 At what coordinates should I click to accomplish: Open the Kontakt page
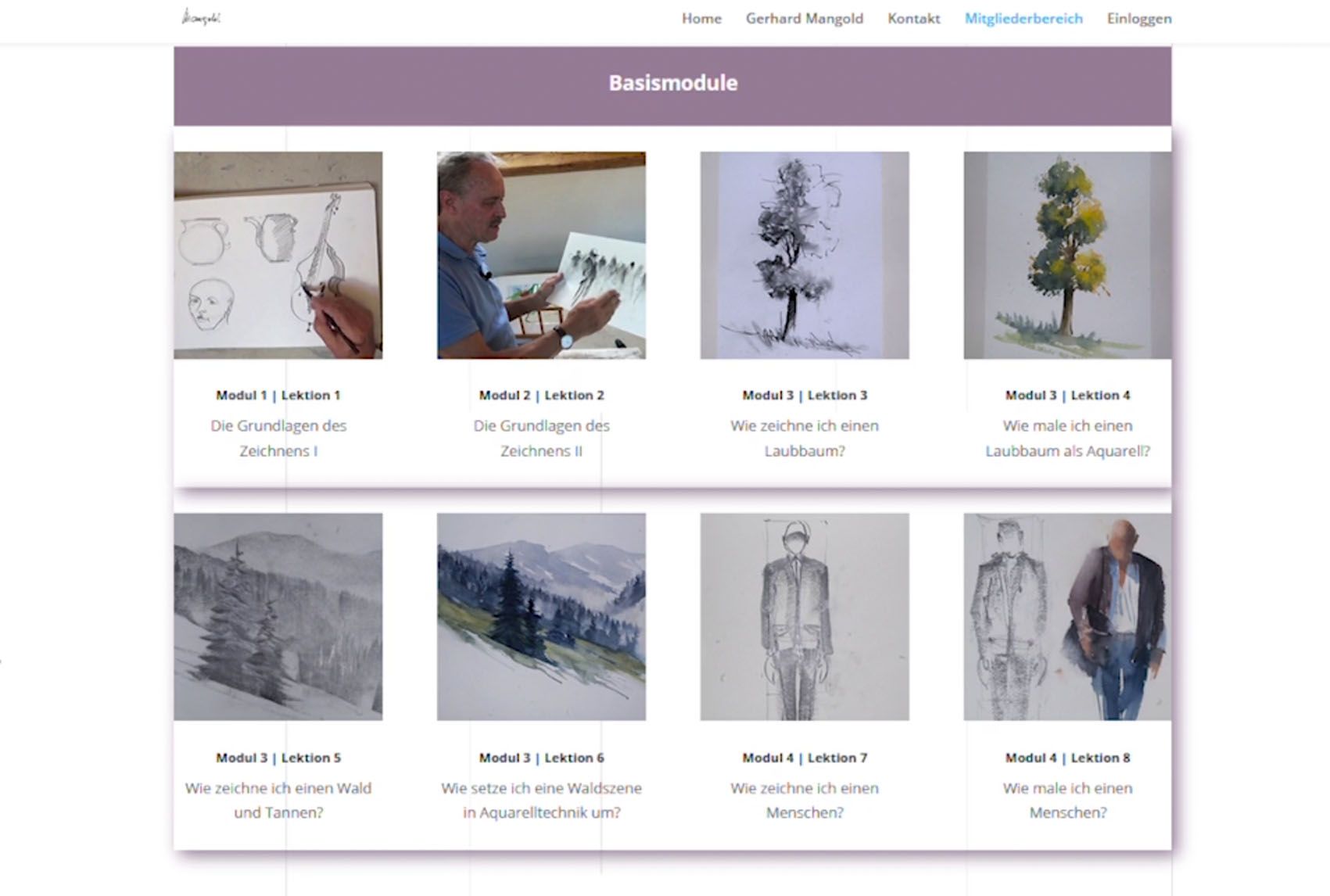click(913, 19)
